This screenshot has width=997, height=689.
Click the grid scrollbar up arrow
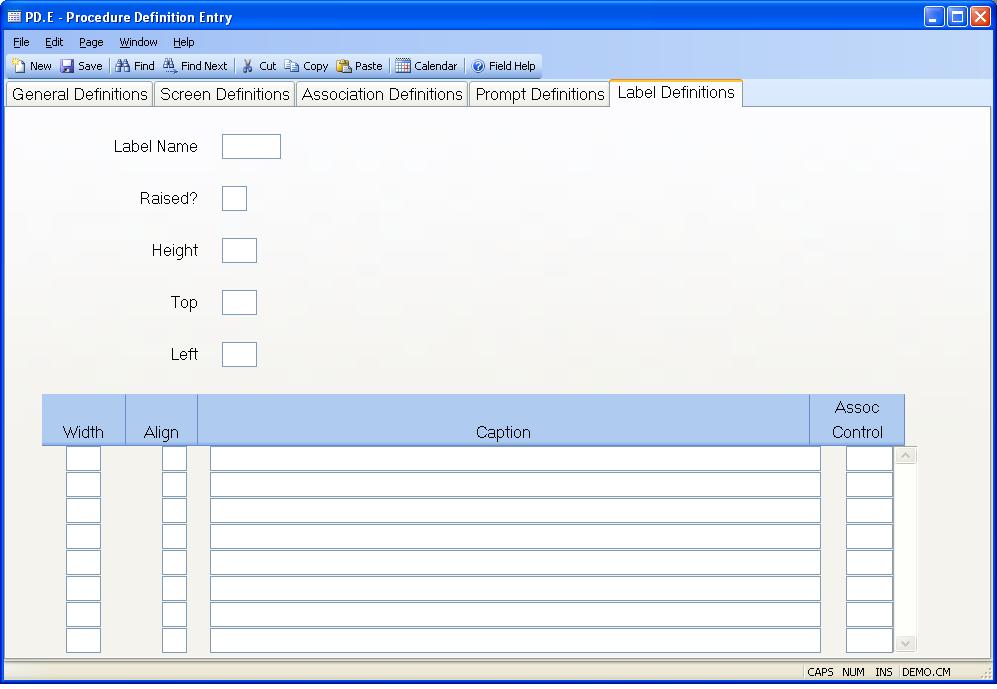pyautogui.click(x=905, y=455)
